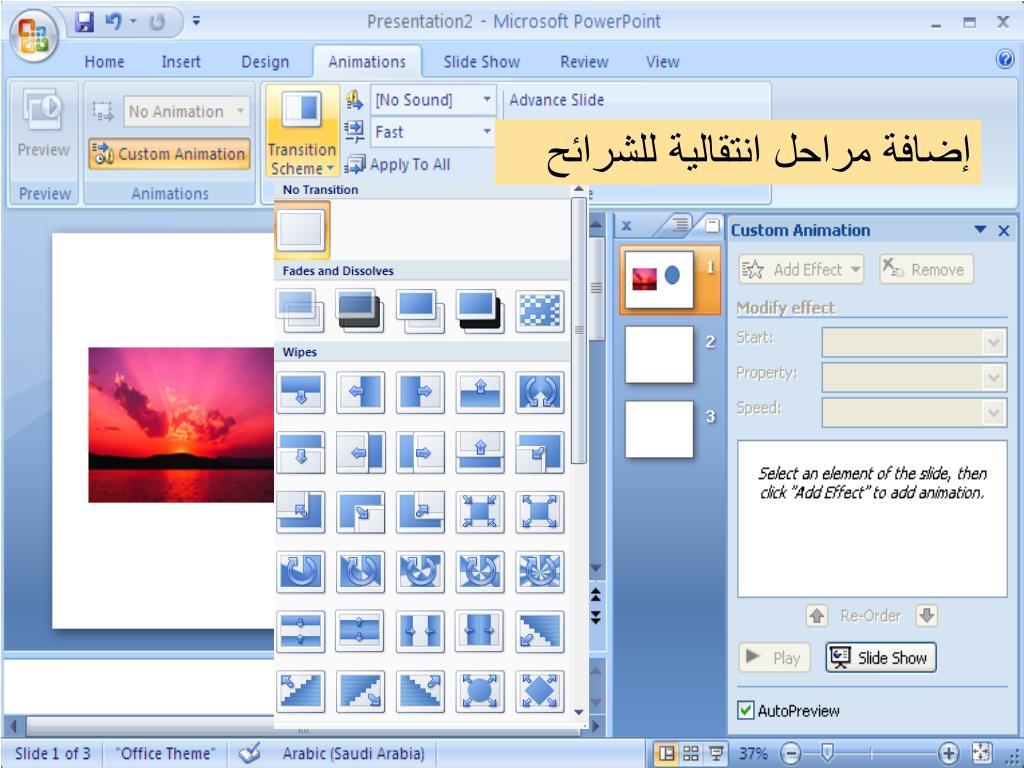Choose the Box Out transition icon
The height and width of the screenshot is (768, 1024).
point(539,511)
